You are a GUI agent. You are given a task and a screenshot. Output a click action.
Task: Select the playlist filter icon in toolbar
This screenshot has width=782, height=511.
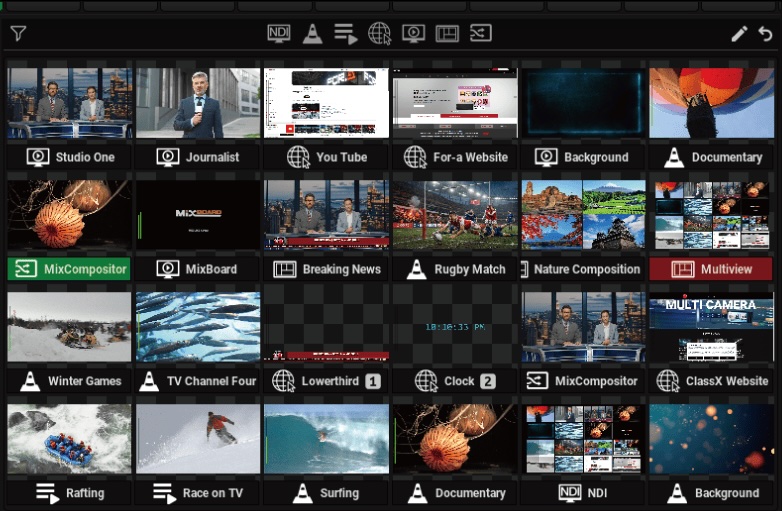coord(346,34)
